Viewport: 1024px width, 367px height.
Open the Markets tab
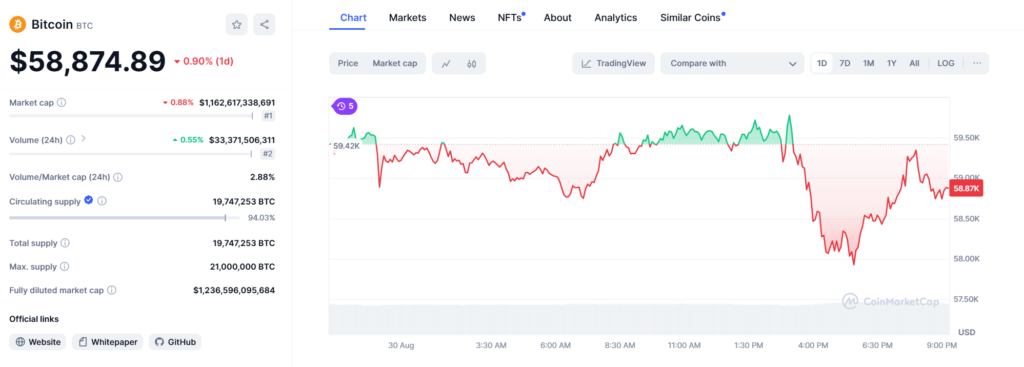click(x=408, y=18)
